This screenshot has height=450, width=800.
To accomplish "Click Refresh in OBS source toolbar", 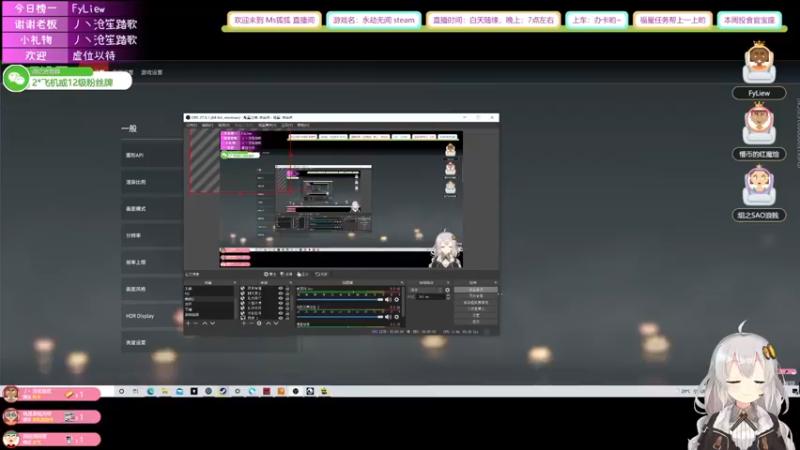I will (321, 274).
